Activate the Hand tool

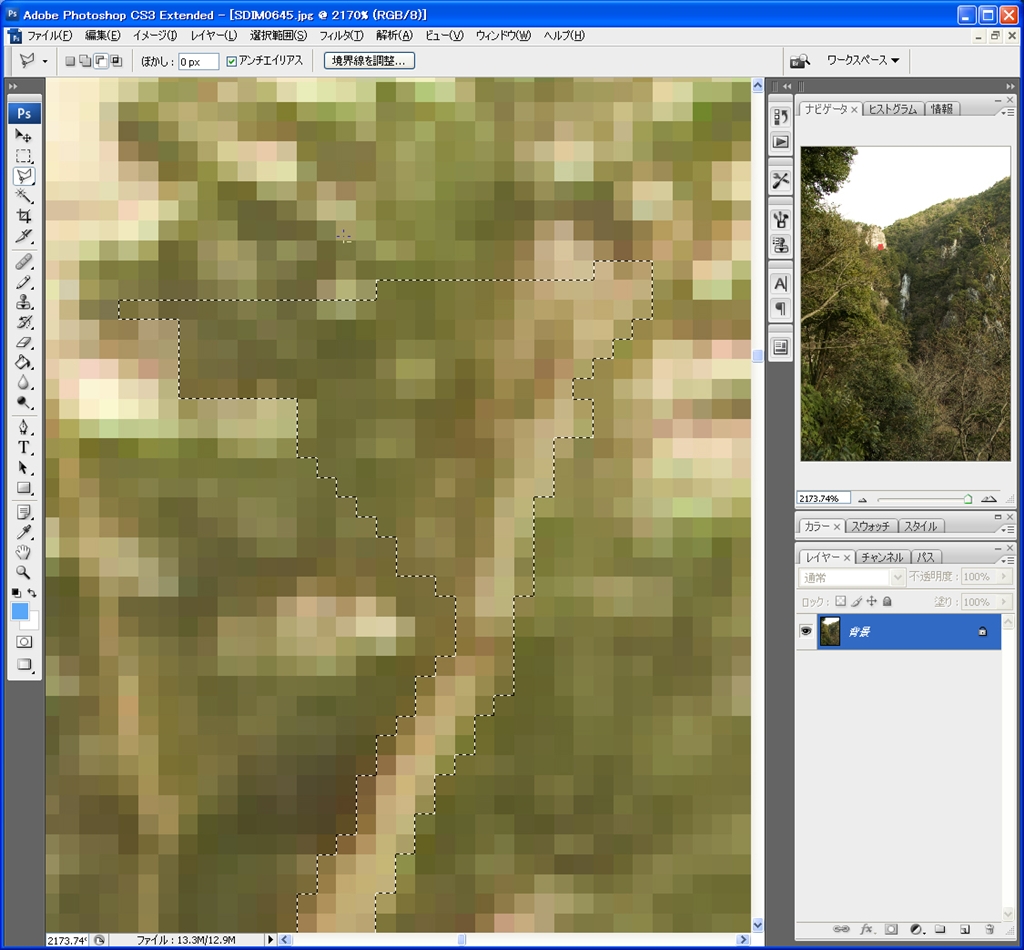click(x=24, y=552)
